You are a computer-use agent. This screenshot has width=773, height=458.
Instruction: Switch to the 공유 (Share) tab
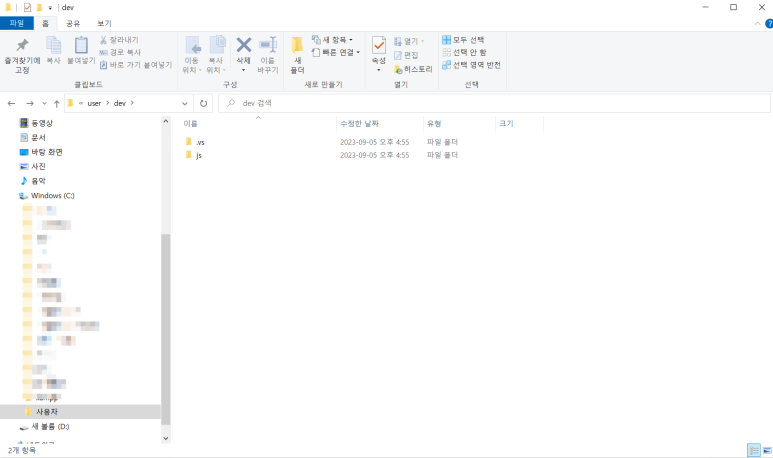(x=73, y=23)
